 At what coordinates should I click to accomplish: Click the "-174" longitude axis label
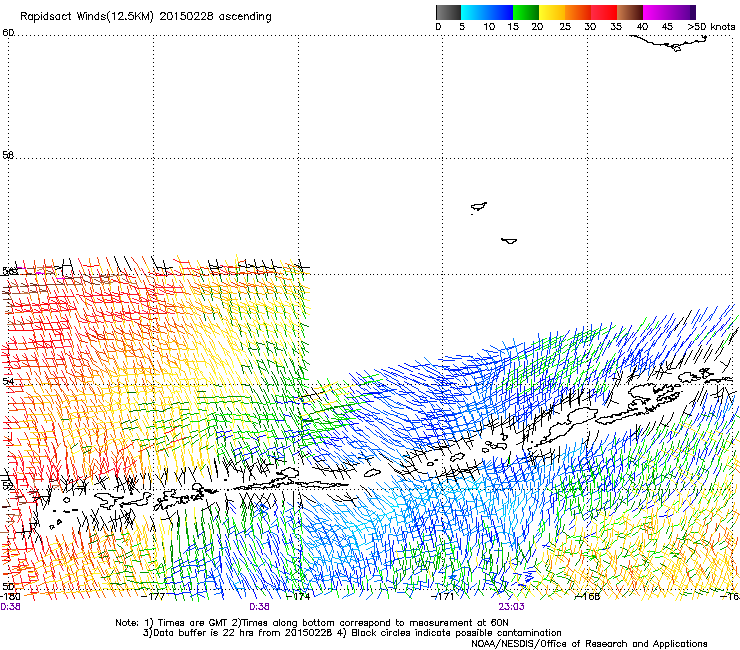(x=298, y=596)
